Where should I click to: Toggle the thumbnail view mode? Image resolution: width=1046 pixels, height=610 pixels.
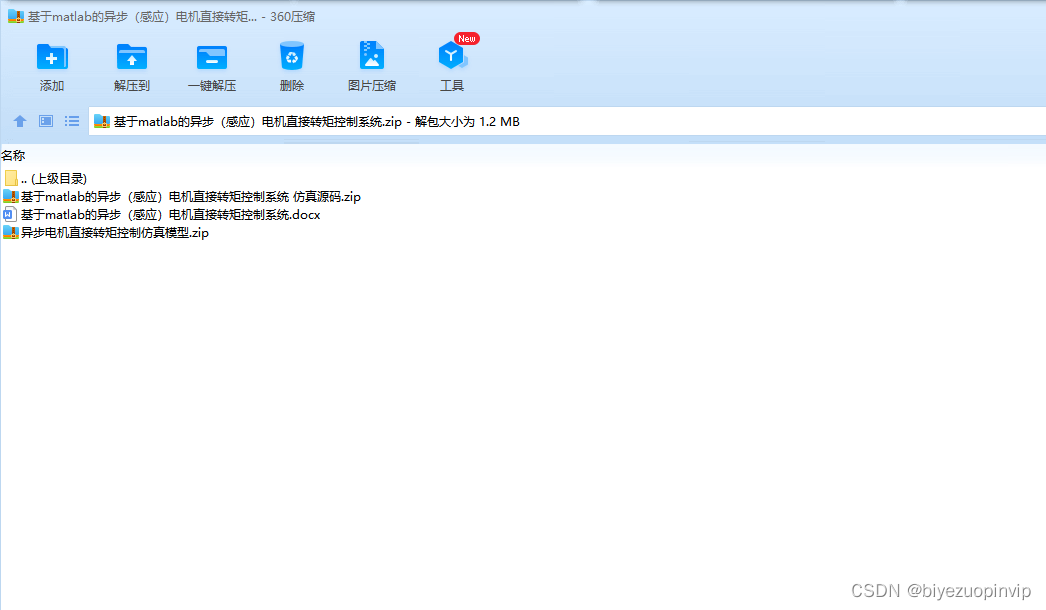tap(45, 120)
